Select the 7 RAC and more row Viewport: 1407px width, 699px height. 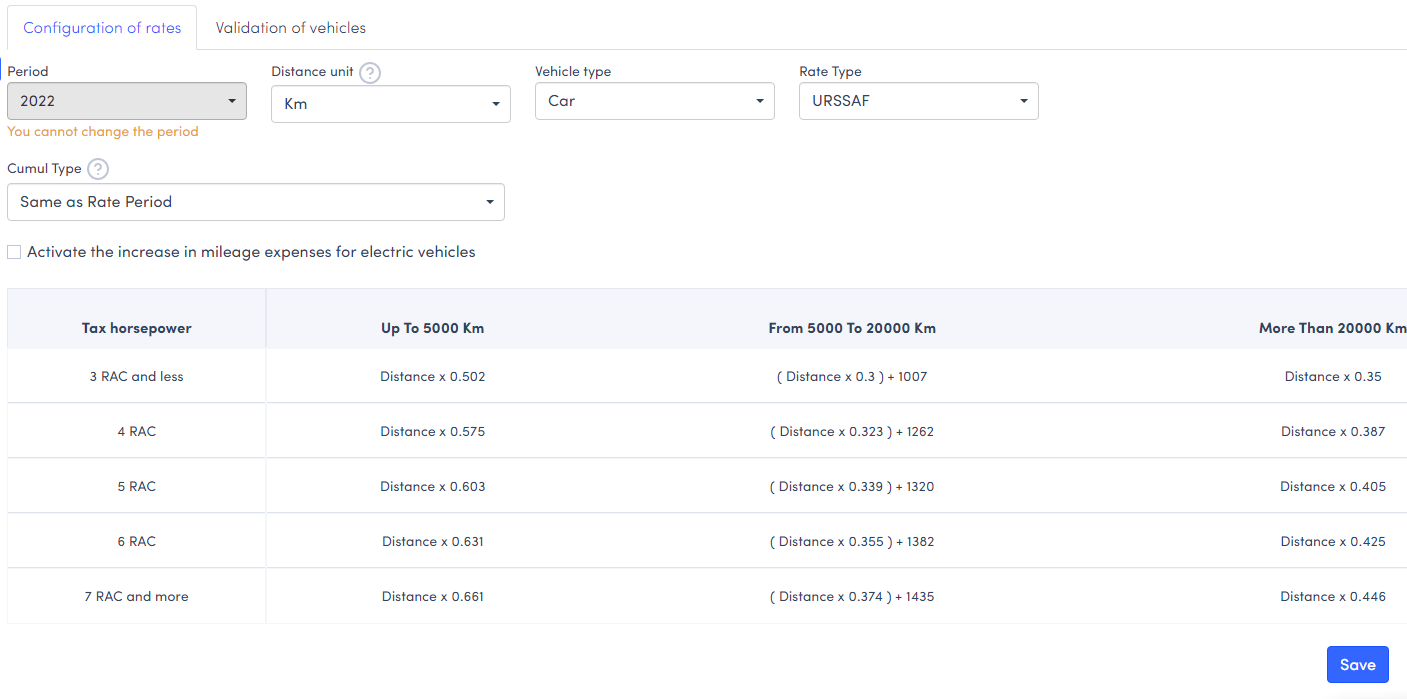(x=137, y=597)
